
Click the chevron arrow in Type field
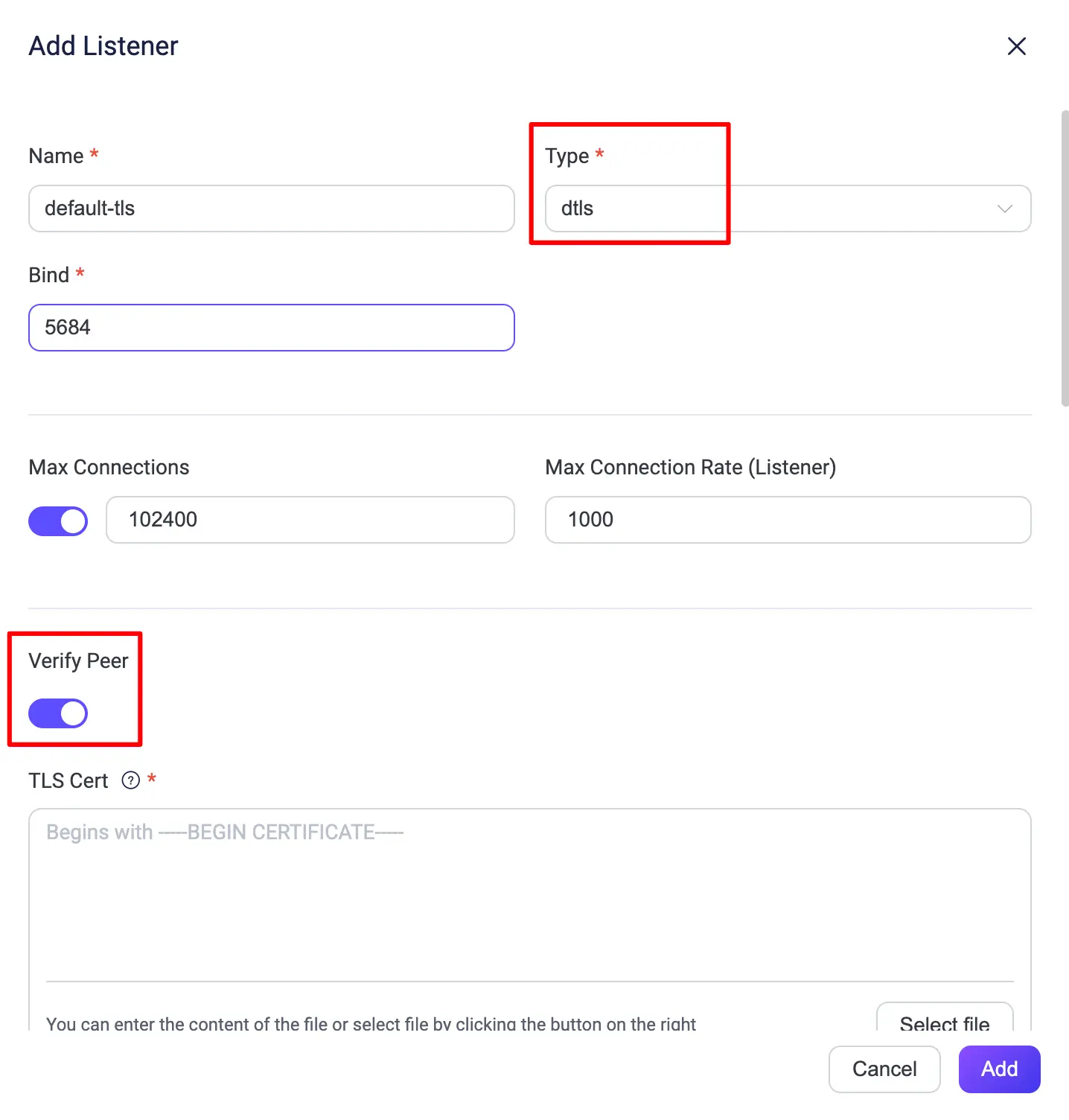(1004, 209)
